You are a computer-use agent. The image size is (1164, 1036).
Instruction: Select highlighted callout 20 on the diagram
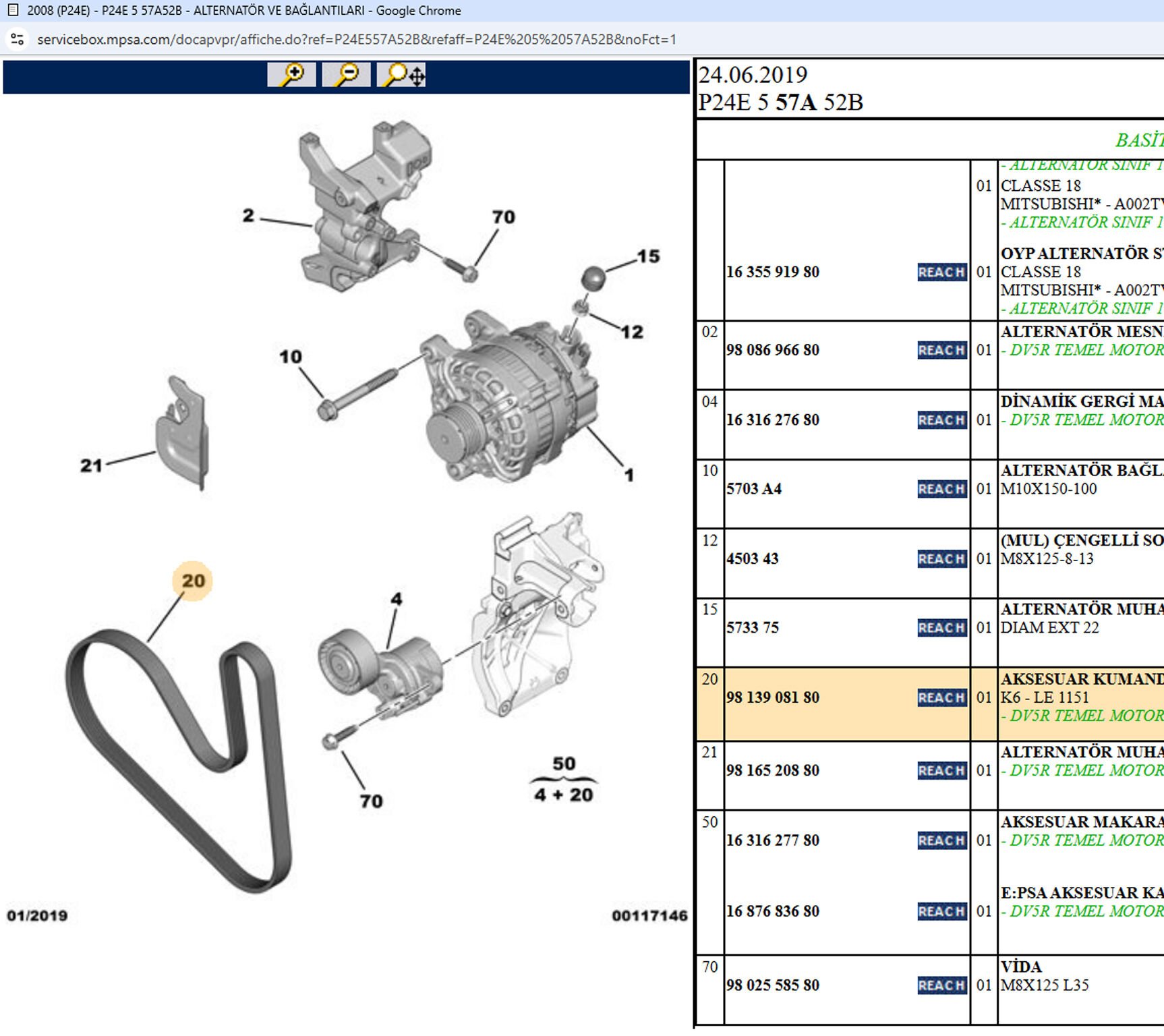pyautogui.click(x=193, y=581)
